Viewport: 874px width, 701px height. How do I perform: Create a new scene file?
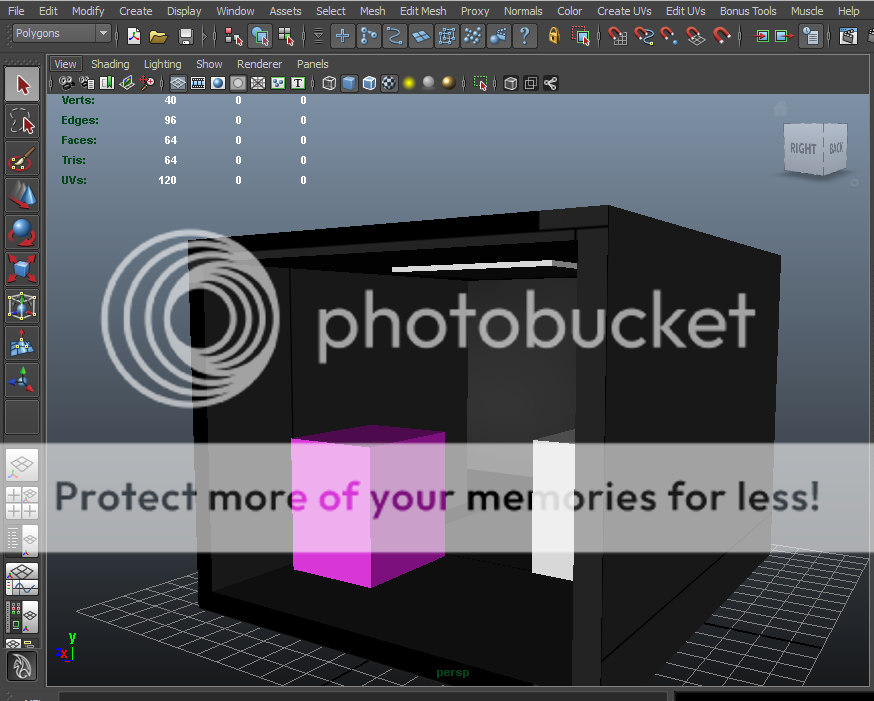[134, 36]
